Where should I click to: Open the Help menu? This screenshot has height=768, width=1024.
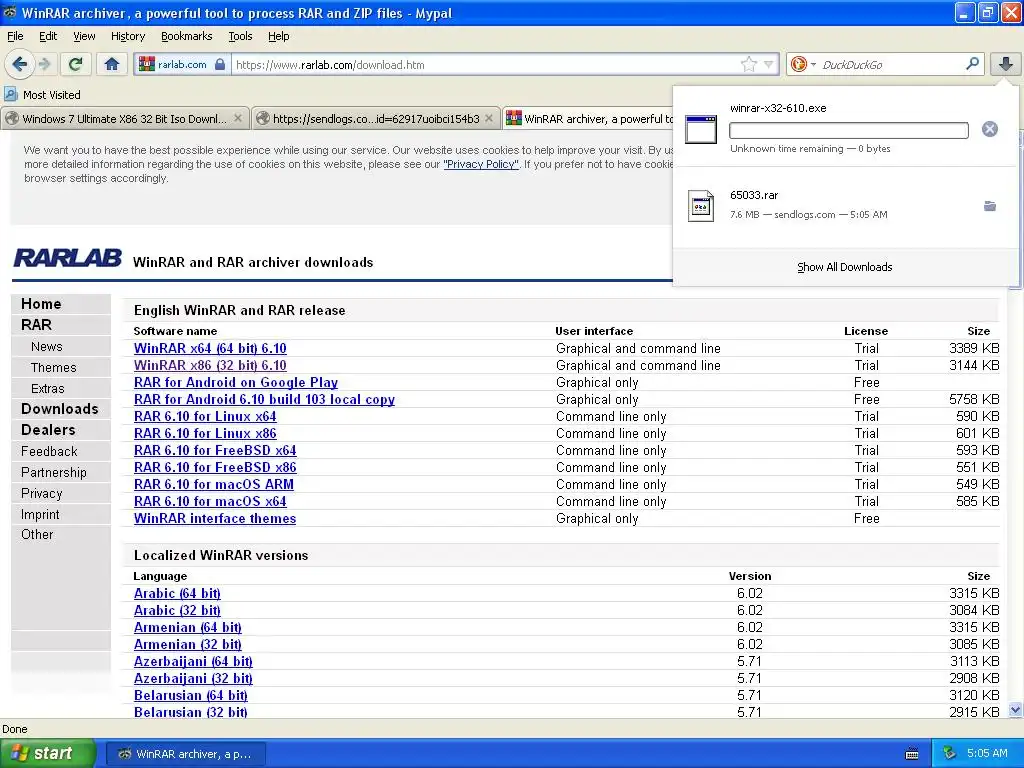(x=278, y=36)
